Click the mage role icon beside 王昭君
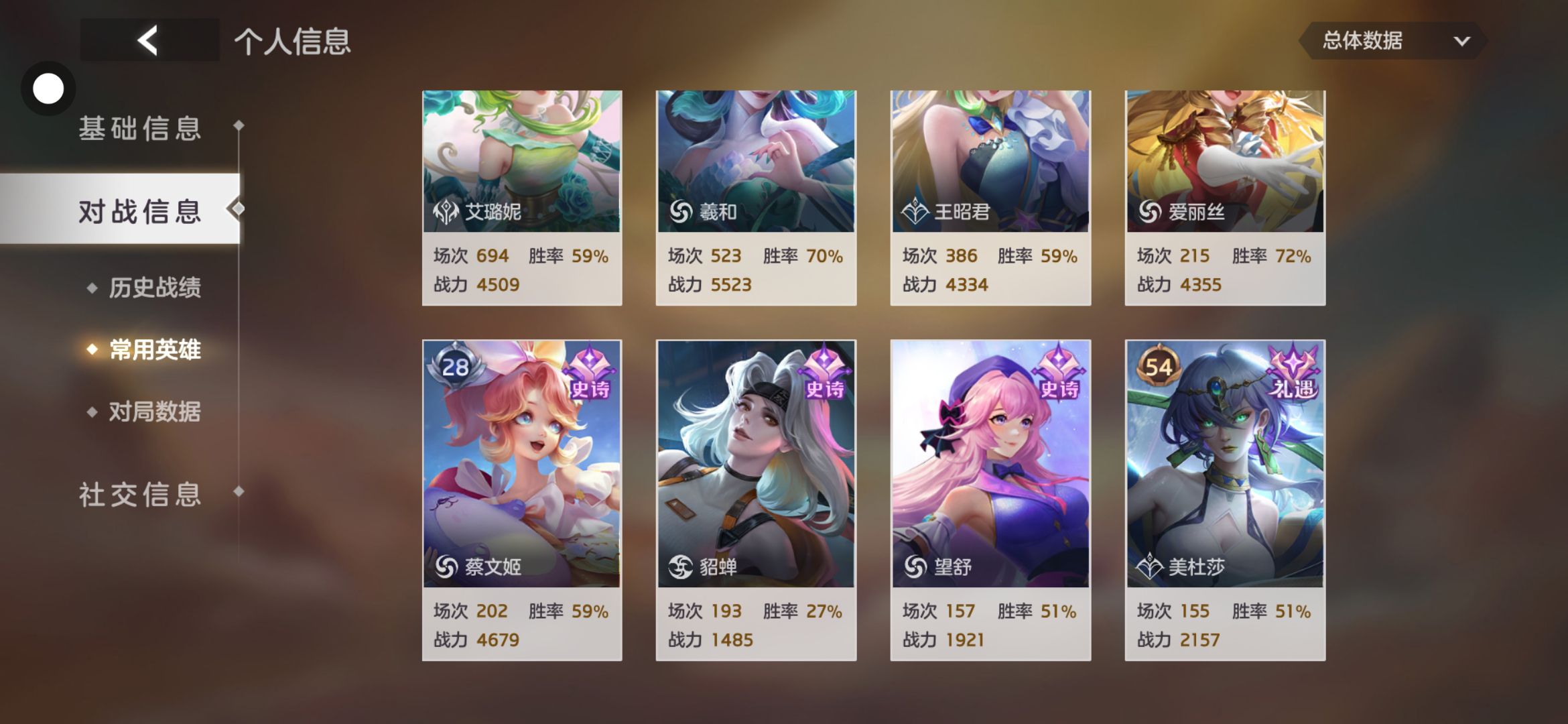Viewport: 1568px width, 724px height. click(x=915, y=212)
